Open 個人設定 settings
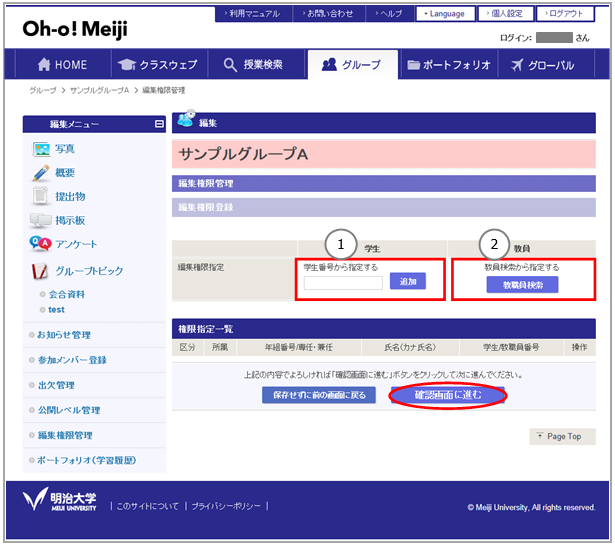 506,14
